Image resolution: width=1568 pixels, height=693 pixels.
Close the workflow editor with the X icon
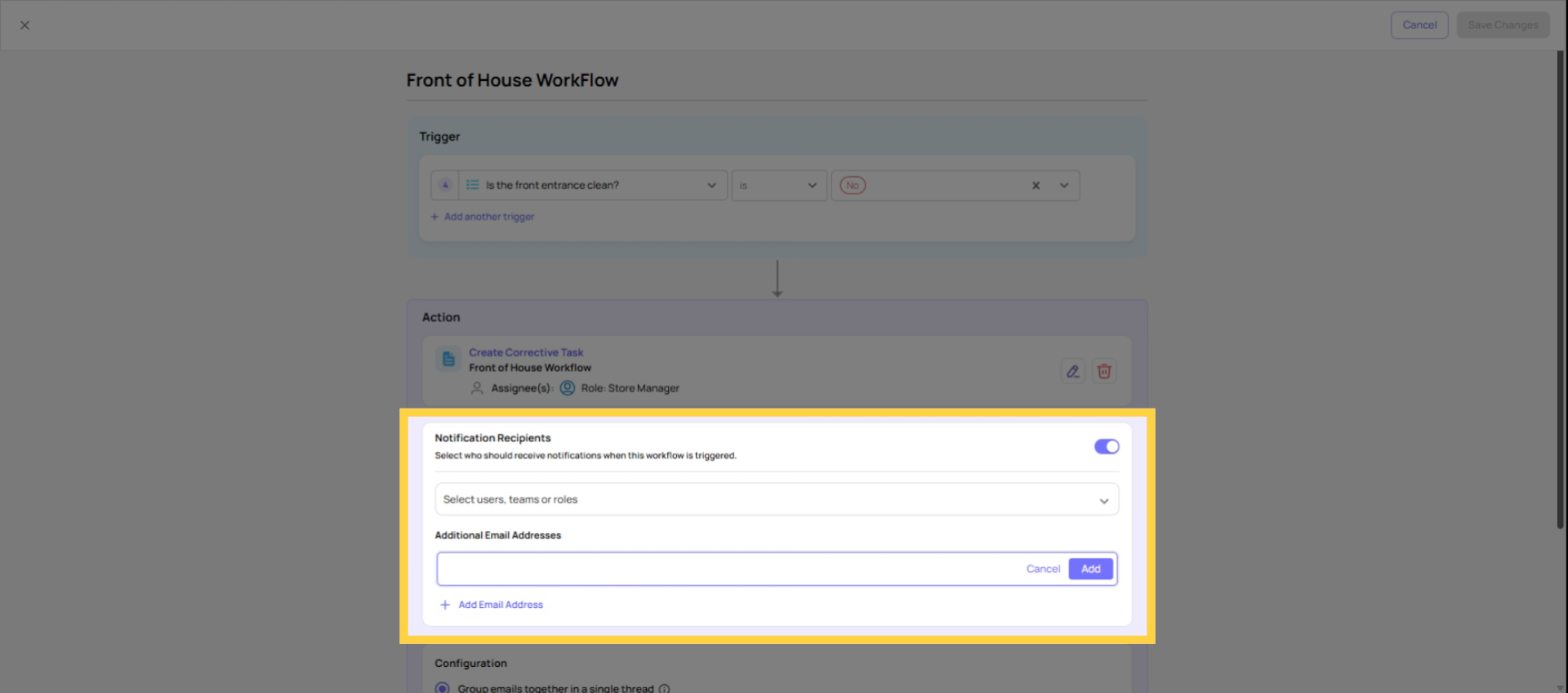(x=24, y=25)
